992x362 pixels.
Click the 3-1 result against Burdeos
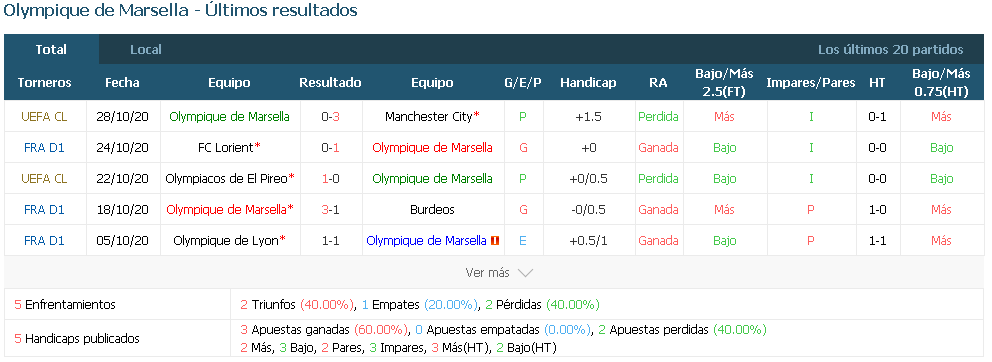[x=330, y=209]
